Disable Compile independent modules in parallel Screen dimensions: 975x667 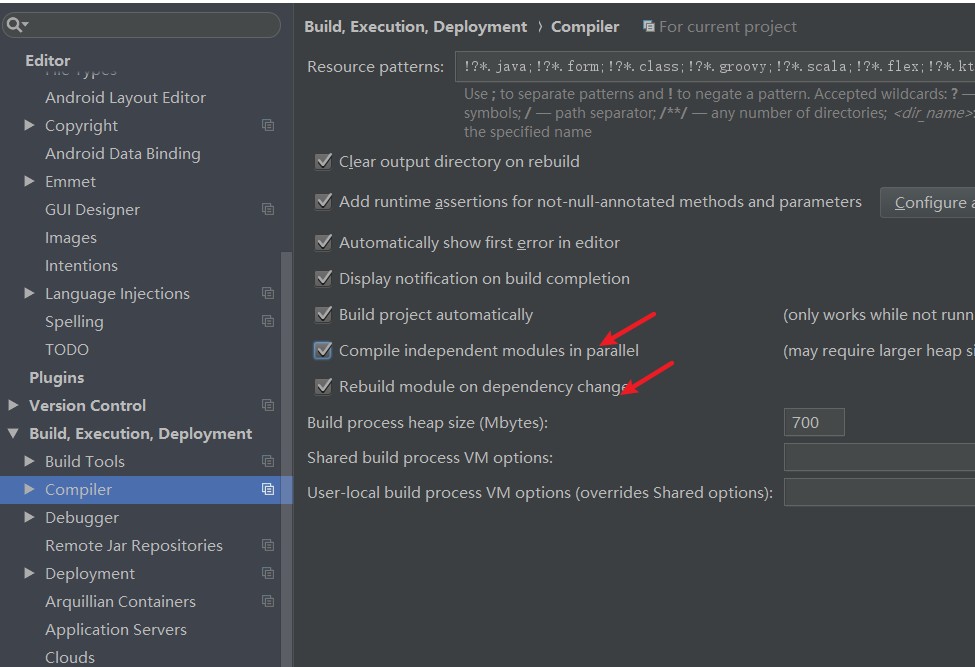click(x=323, y=350)
